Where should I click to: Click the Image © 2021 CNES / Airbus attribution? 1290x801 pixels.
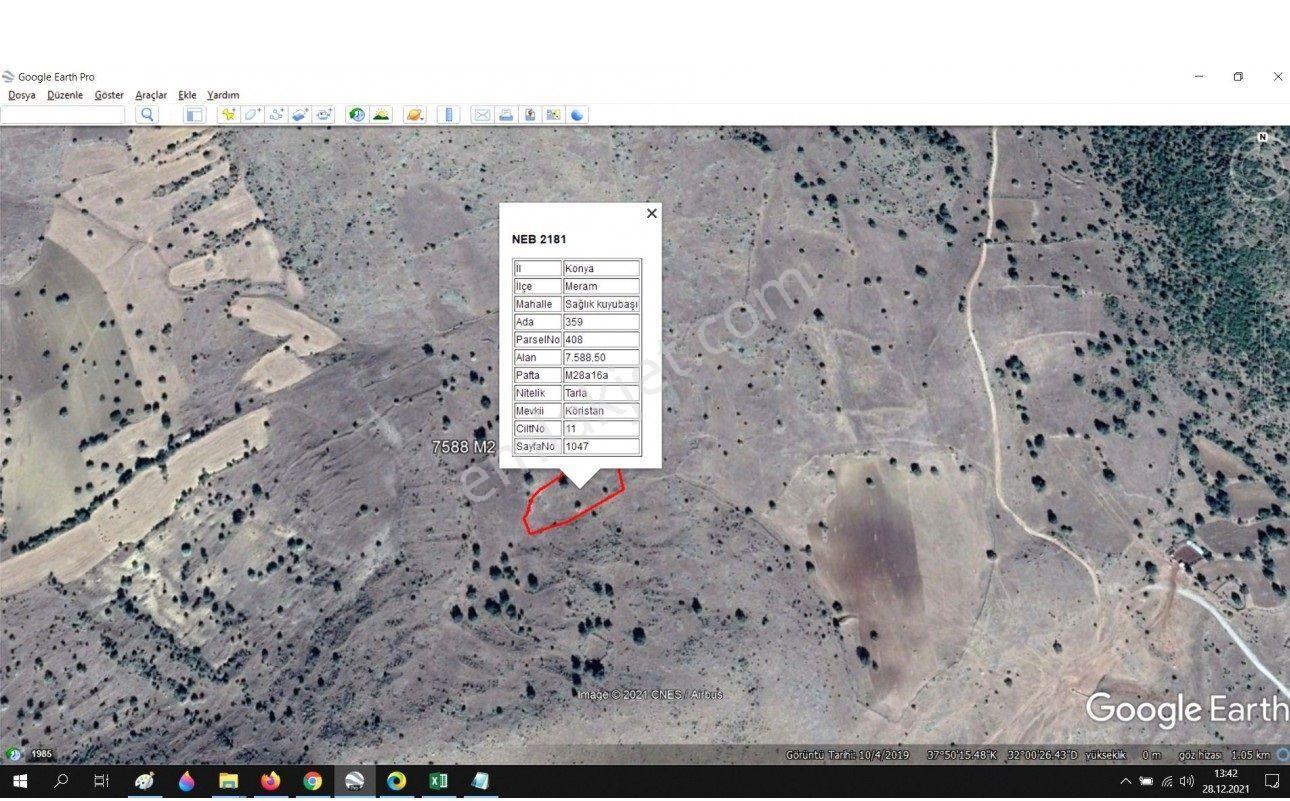click(650, 694)
